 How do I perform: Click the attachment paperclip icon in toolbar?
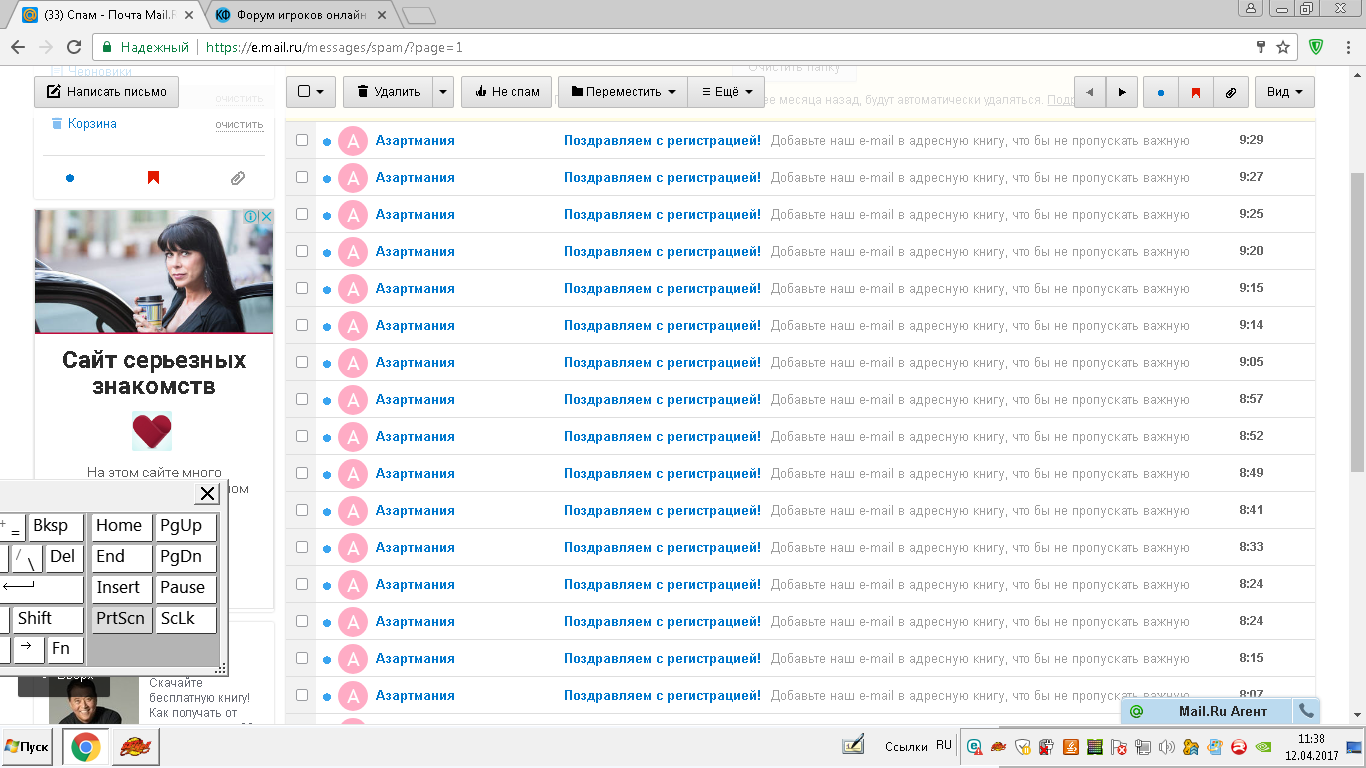pyautogui.click(x=1230, y=92)
